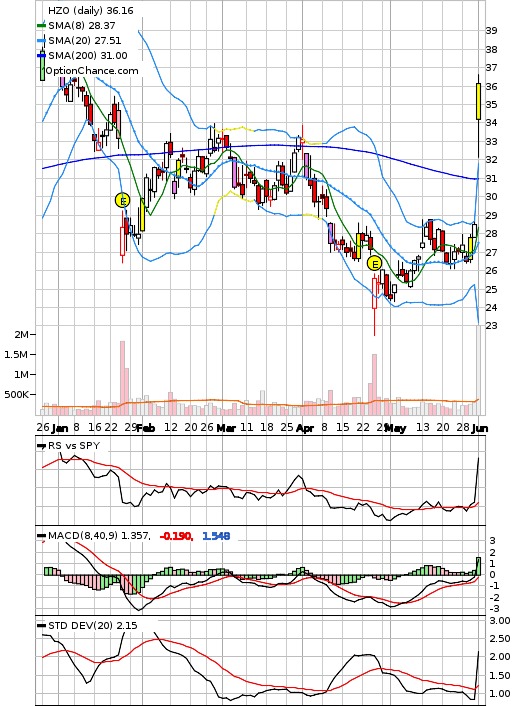Click the January earnings E marker

coord(122,200)
